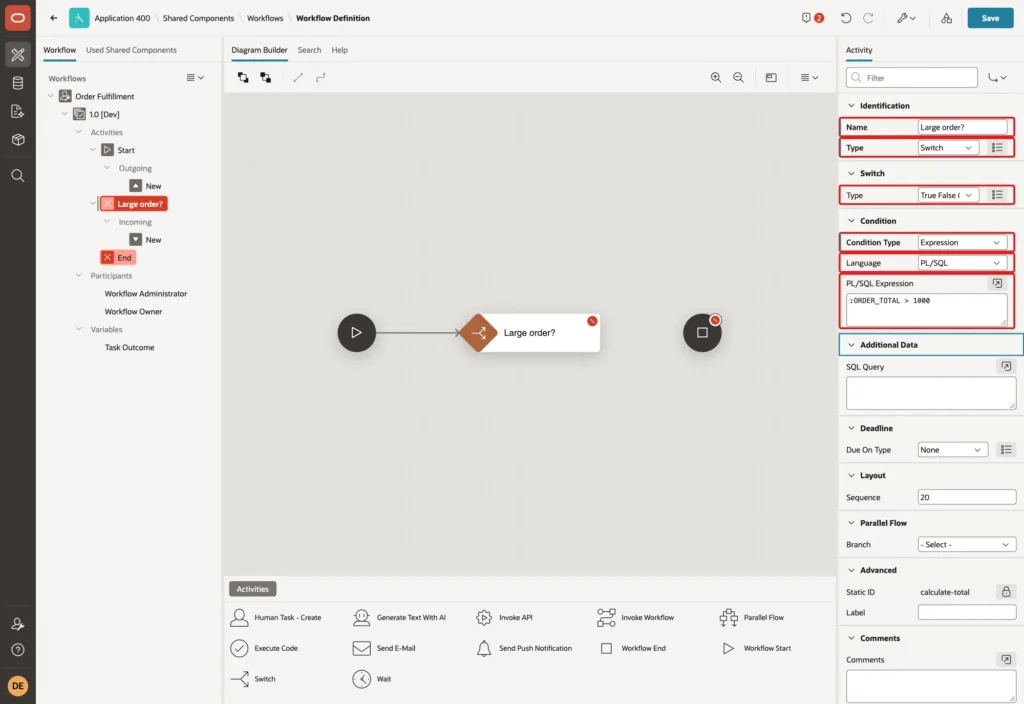Viewport: 1024px width, 704px height.
Task: Add a Send E-Mail activity
Action: coord(383,648)
